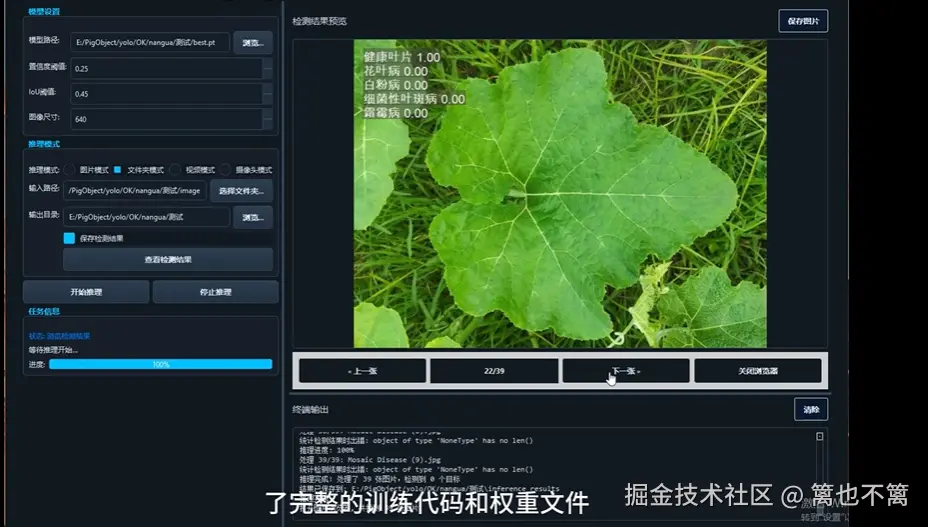Screen dimensions: 928x527
Task: Click the 状态 status line in 任务信息
Action: pos(59,336)
